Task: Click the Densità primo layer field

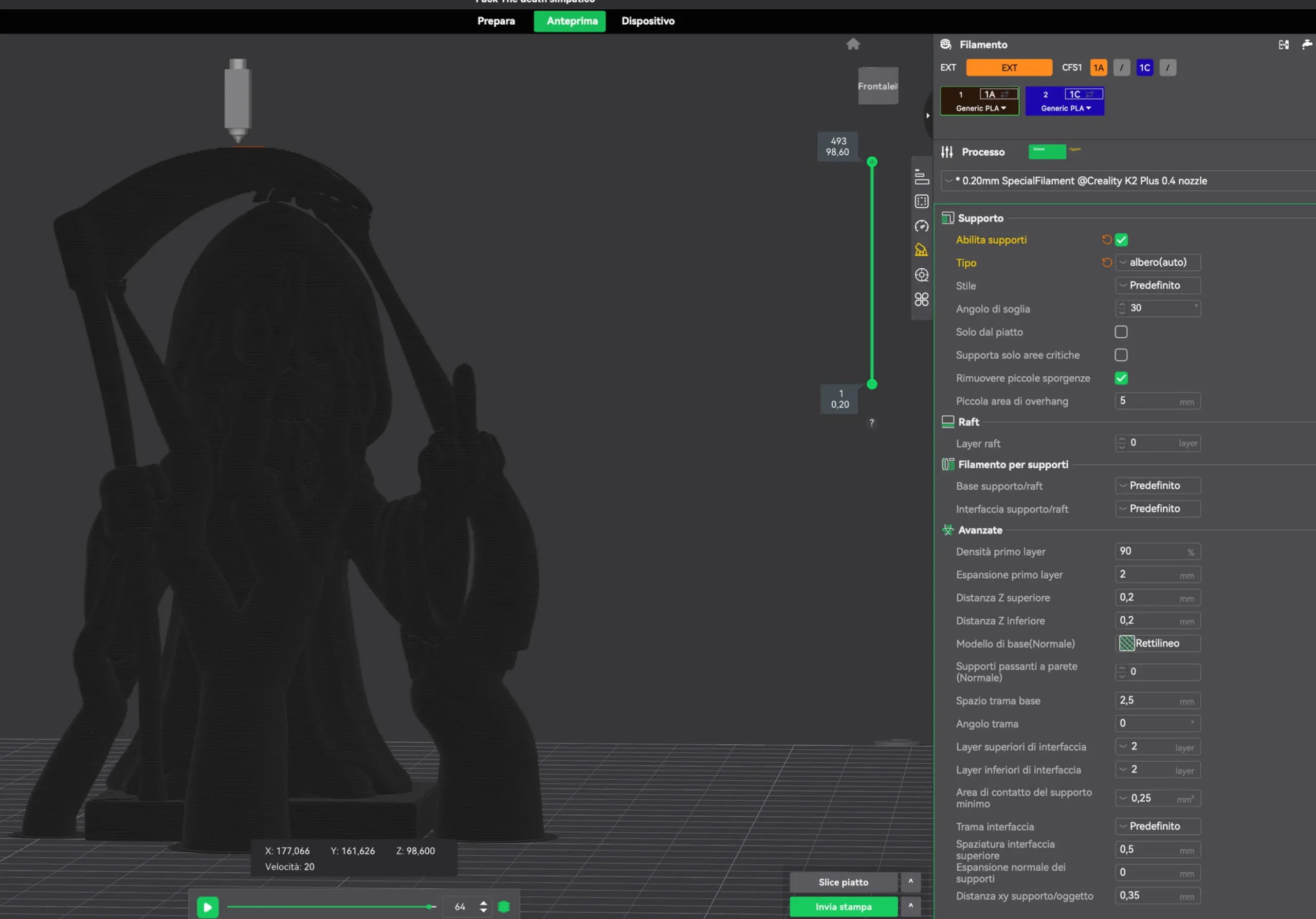Action: (x=1157, y=551)
